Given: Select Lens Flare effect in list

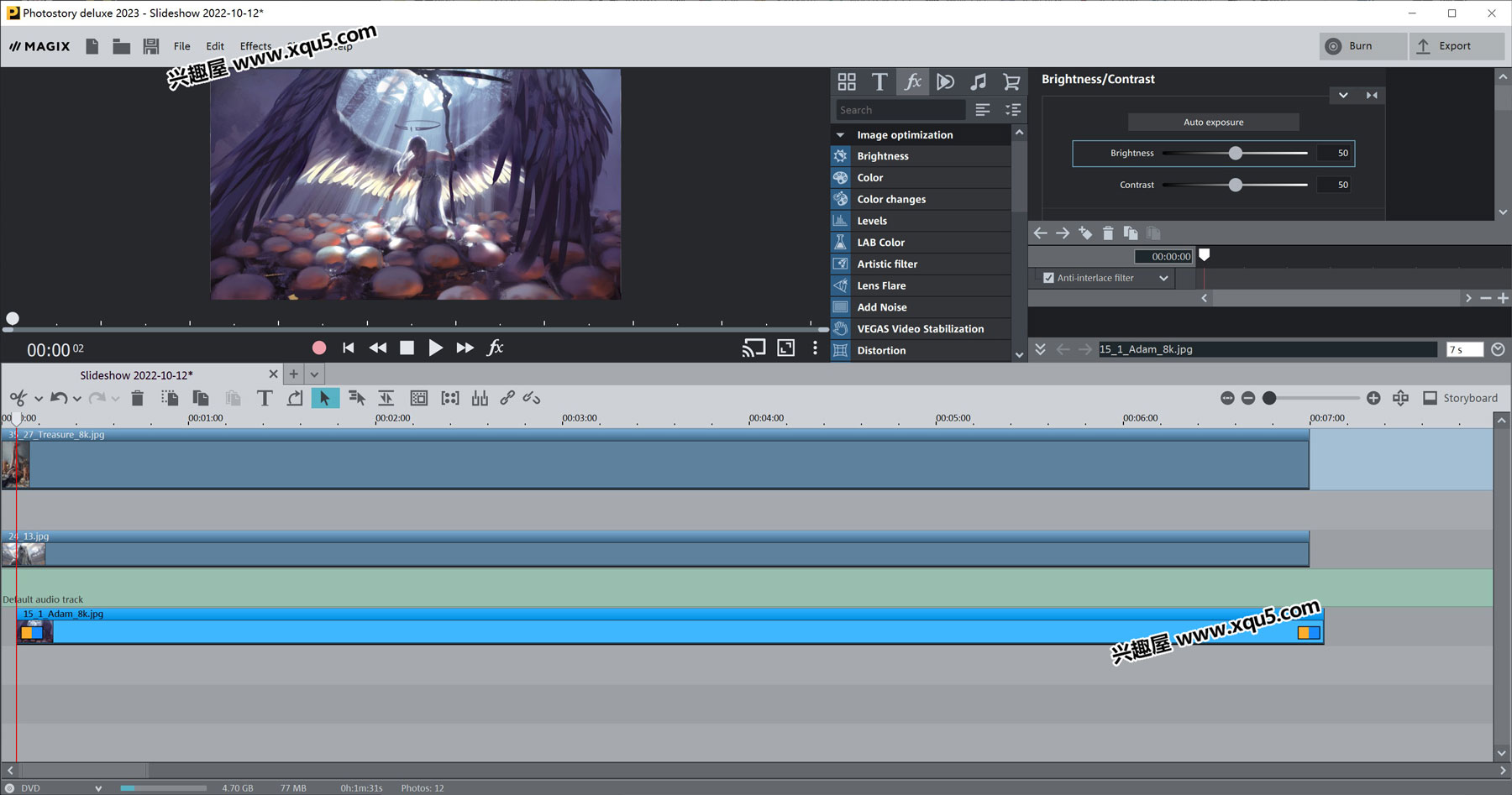Looking at the screenshot, I should click(x=921, y=285).
